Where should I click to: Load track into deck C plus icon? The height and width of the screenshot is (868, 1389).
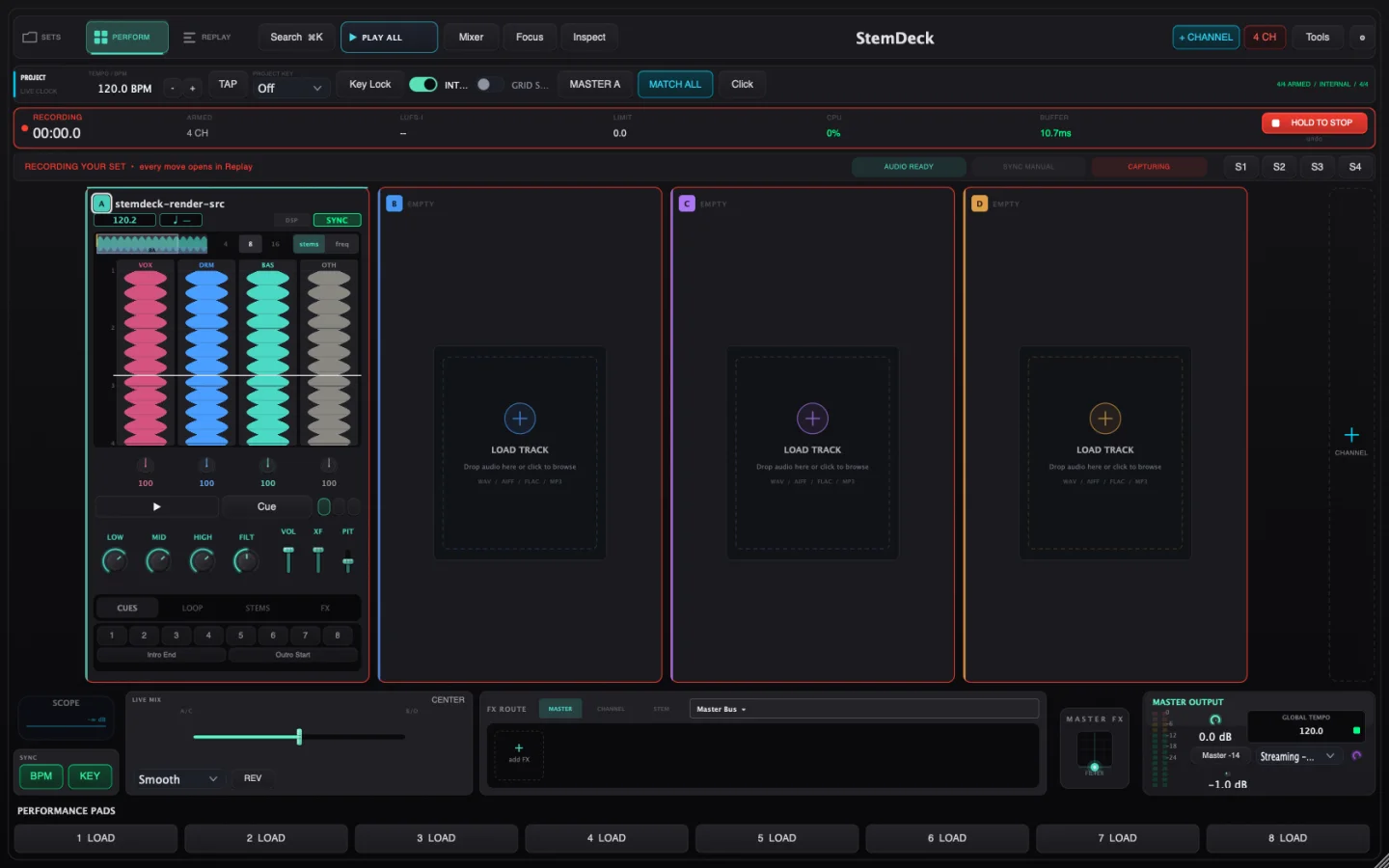pos(812,419)
